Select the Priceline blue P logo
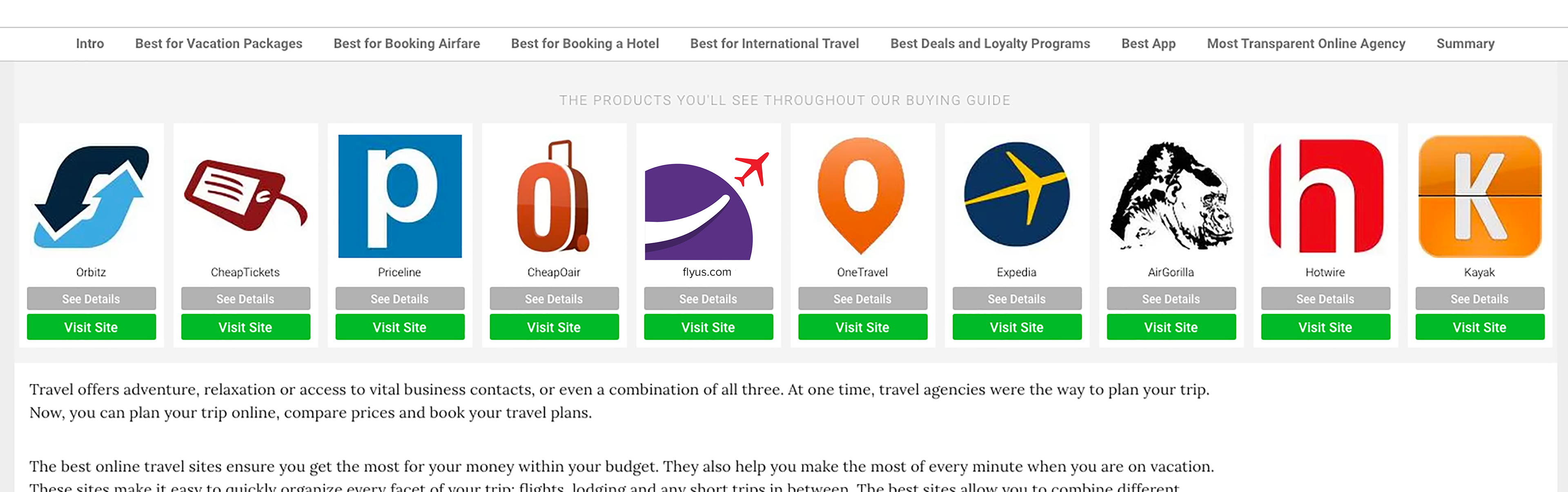Screen dimensions: 1568x492 (400, 196)
